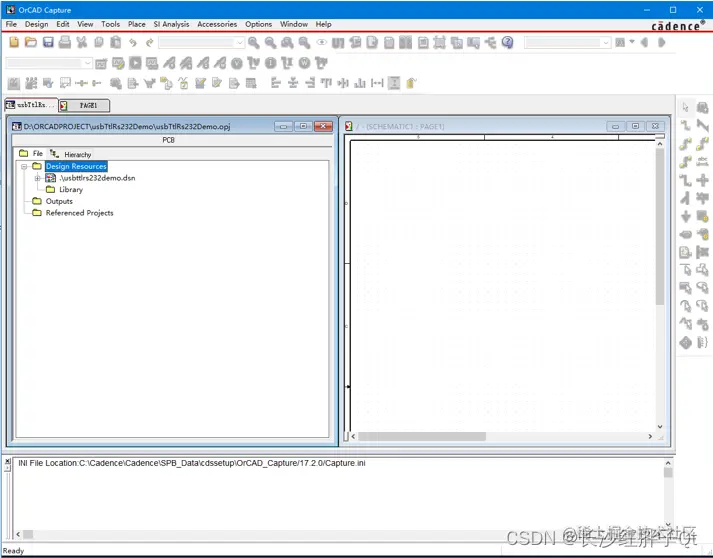Screen dimensions: 713x558
Task: Open the Options menu
Action: point(258,24)
